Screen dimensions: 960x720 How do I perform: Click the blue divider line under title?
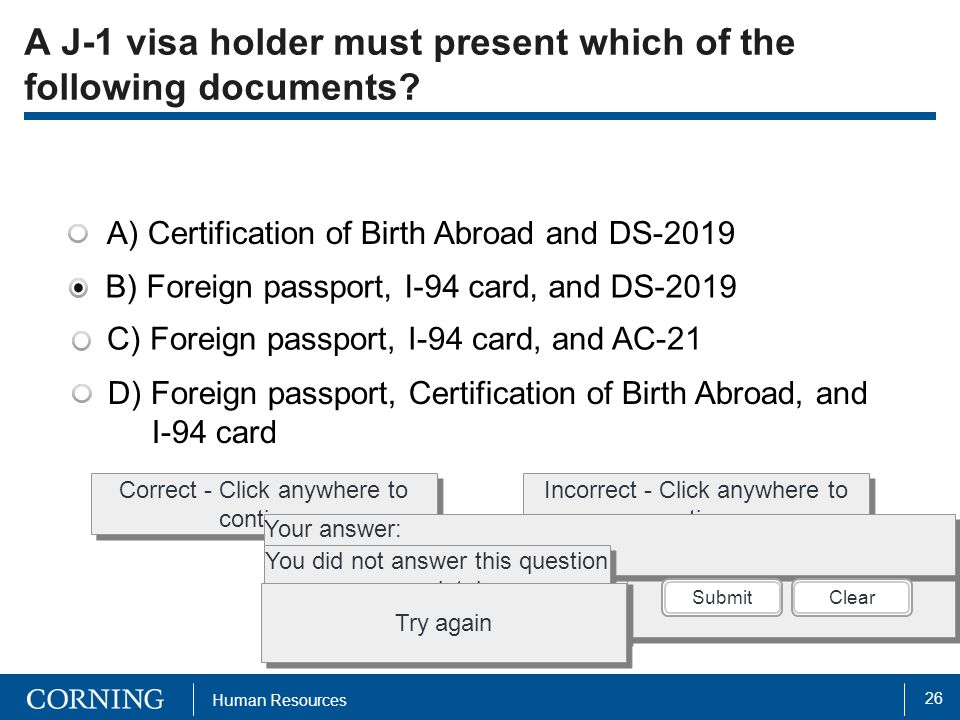tap(480, 116)
